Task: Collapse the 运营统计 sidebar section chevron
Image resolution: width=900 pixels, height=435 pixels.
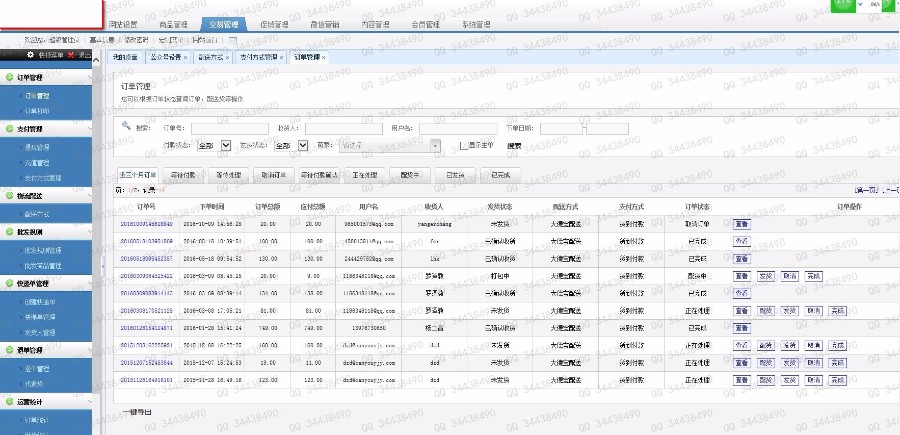Action: click(x=89, y=402)
